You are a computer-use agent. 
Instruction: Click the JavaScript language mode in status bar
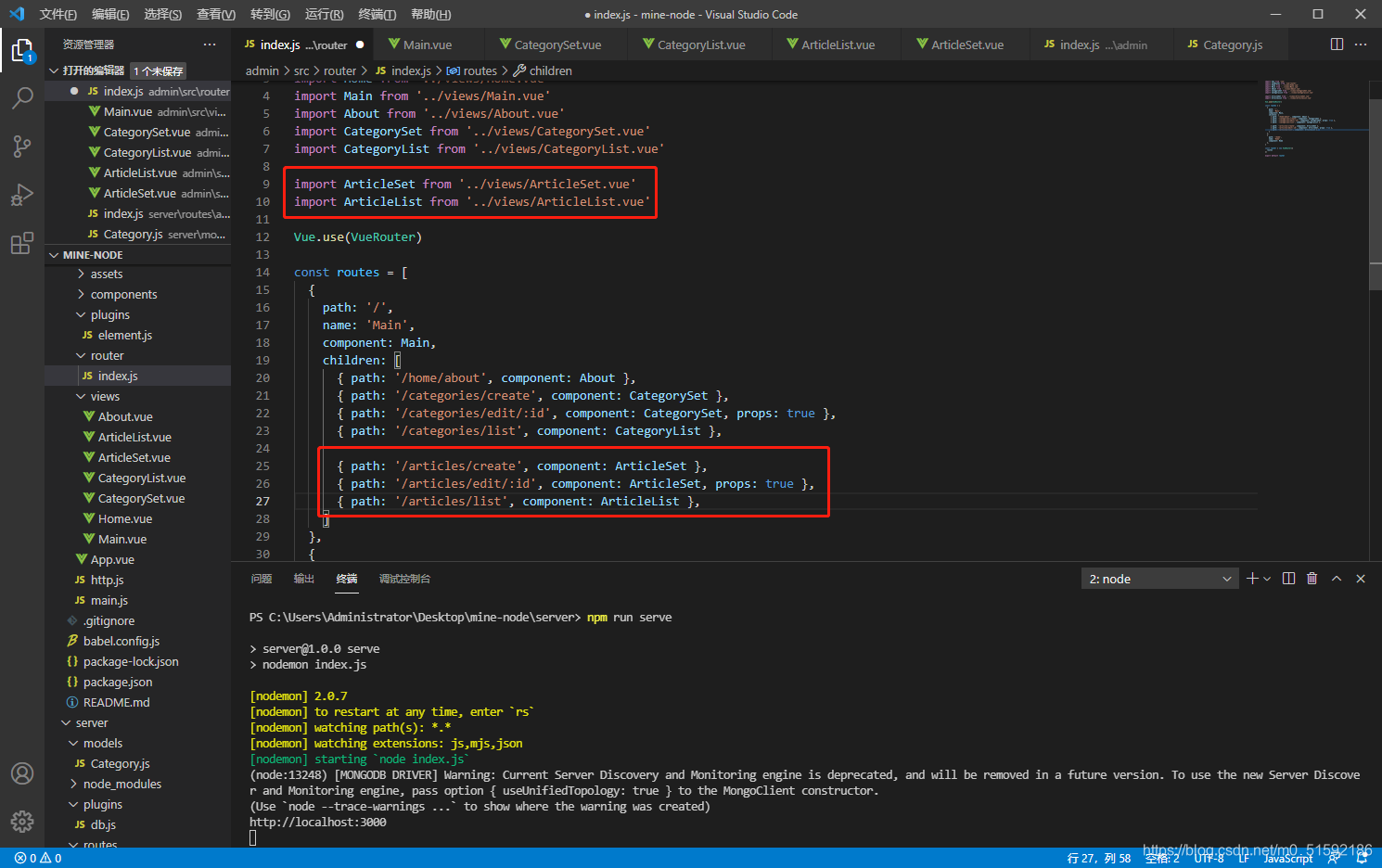coord(1287,859)
